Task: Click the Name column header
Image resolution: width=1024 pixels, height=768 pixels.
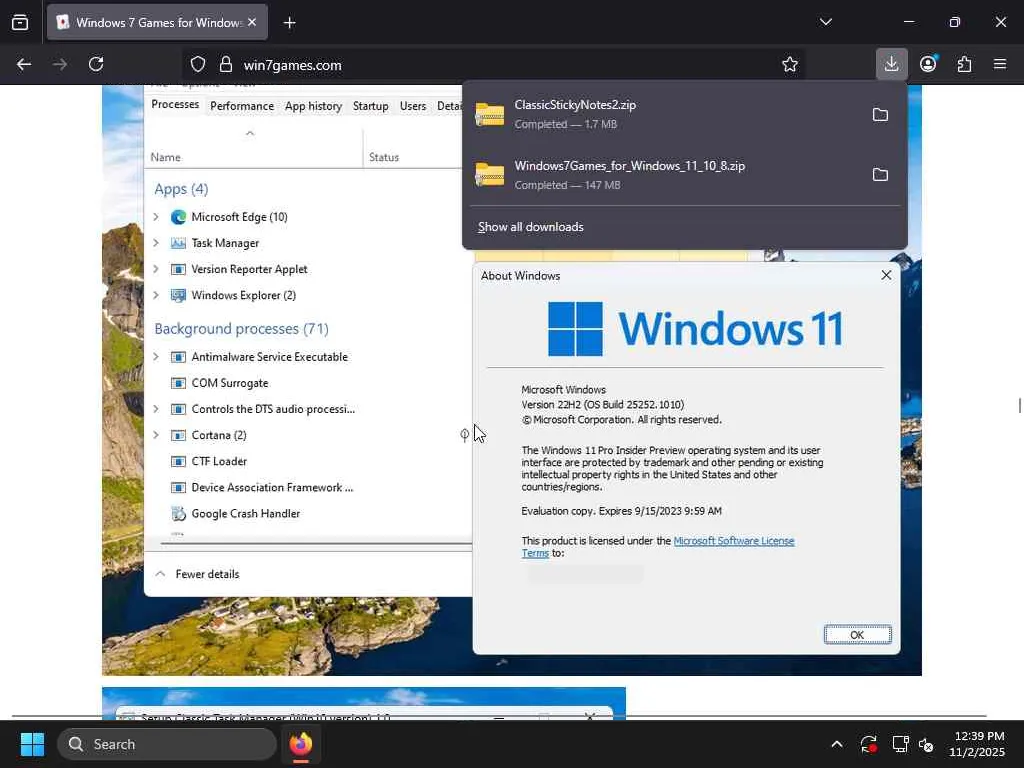Action: [166, 157]
